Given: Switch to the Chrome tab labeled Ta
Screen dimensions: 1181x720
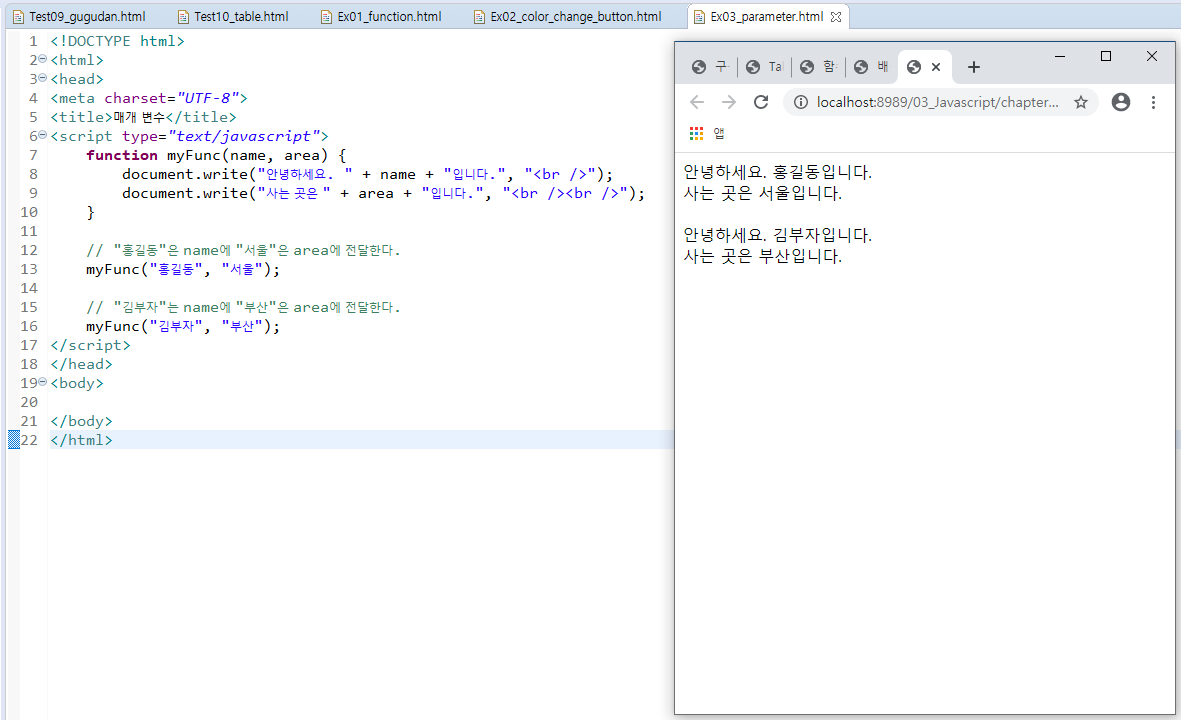Looking at the screenshot, I should (x=764, y=67).
